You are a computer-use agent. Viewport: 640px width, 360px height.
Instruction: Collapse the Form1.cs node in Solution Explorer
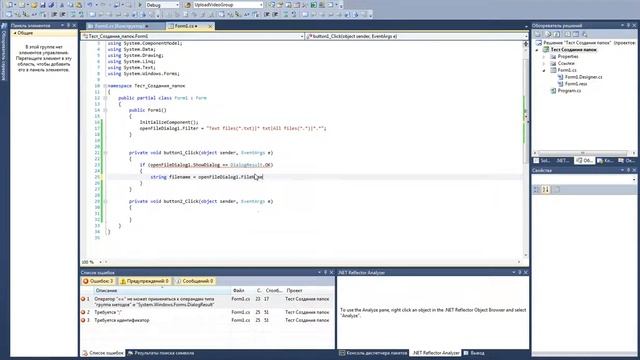pyautogui.click(x=544, y=70)
